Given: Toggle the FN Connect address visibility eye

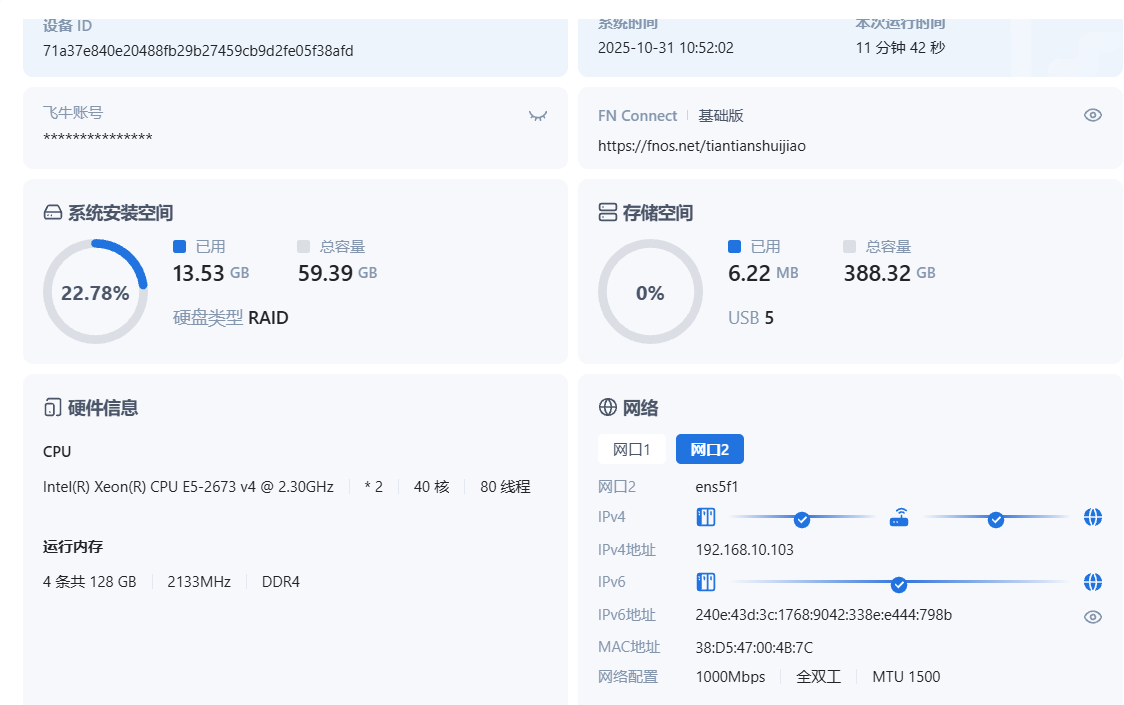Looking at the screenshot, I should tap(1093, 115).
